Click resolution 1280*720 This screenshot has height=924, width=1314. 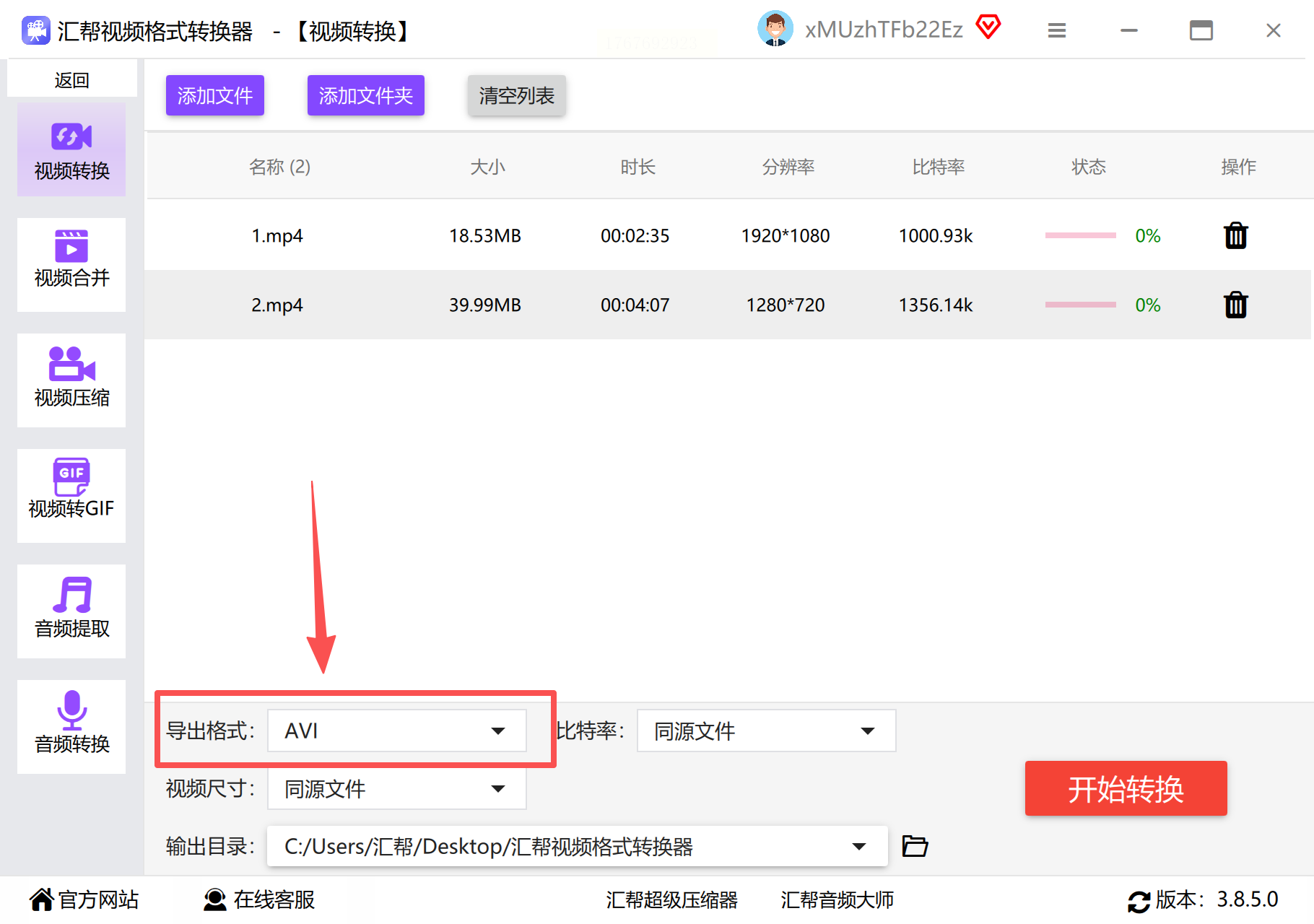click(786, 305)
